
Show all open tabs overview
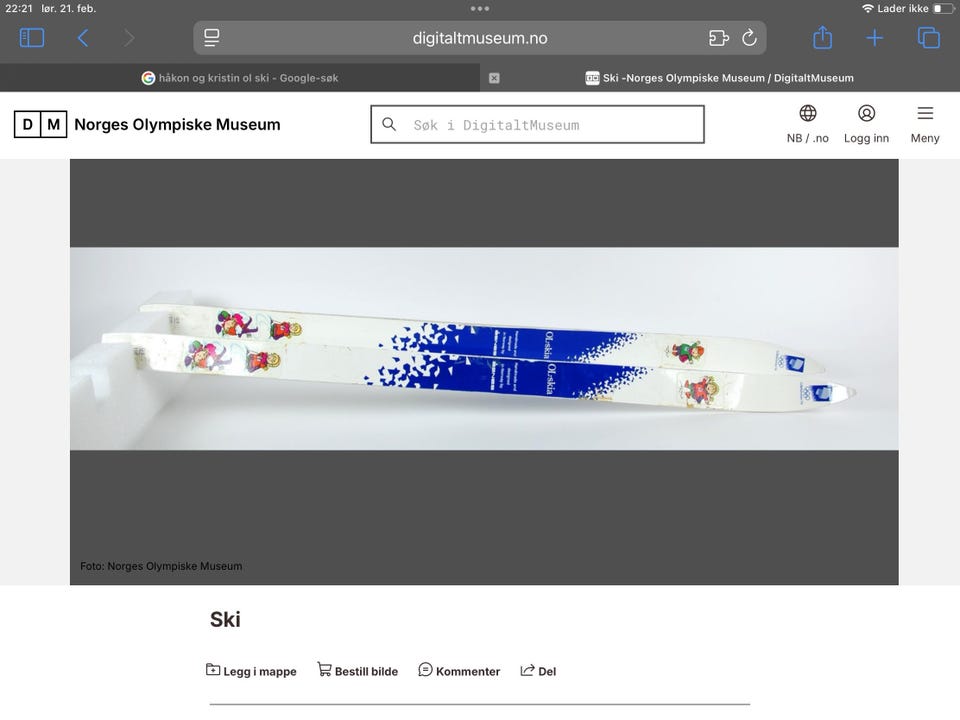coord(929,38)
